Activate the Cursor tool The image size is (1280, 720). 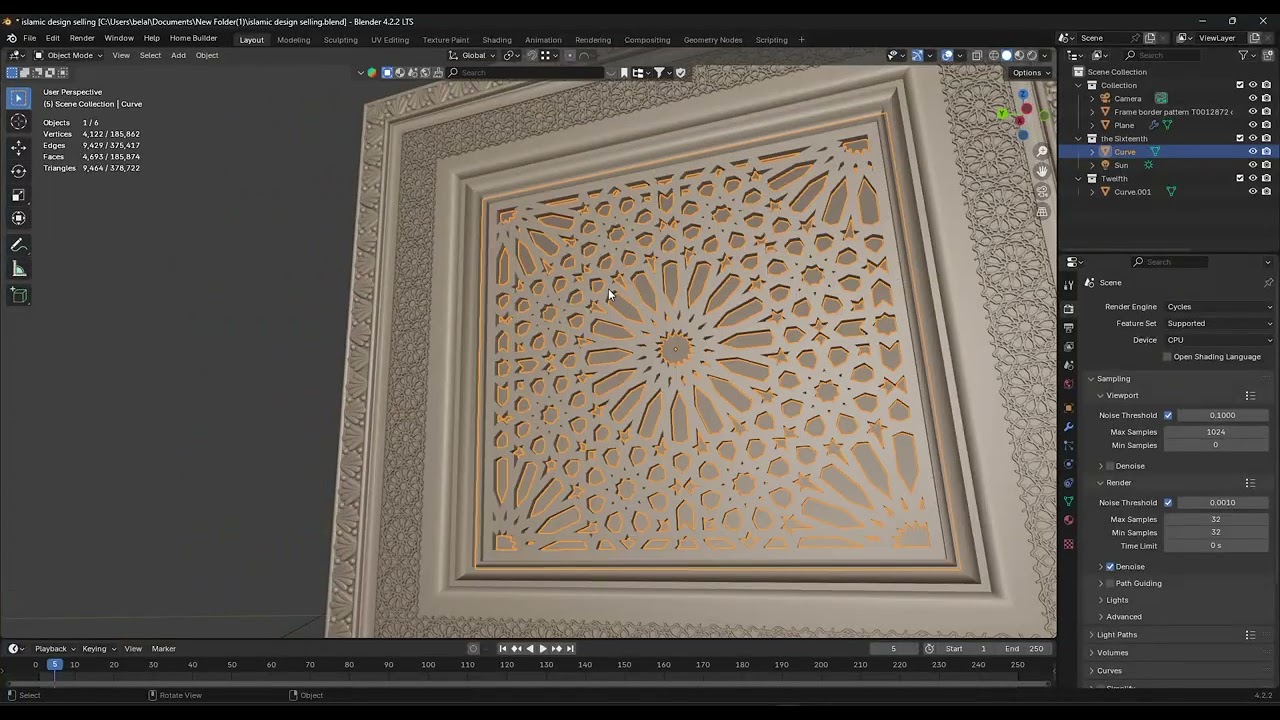(18, 122)
